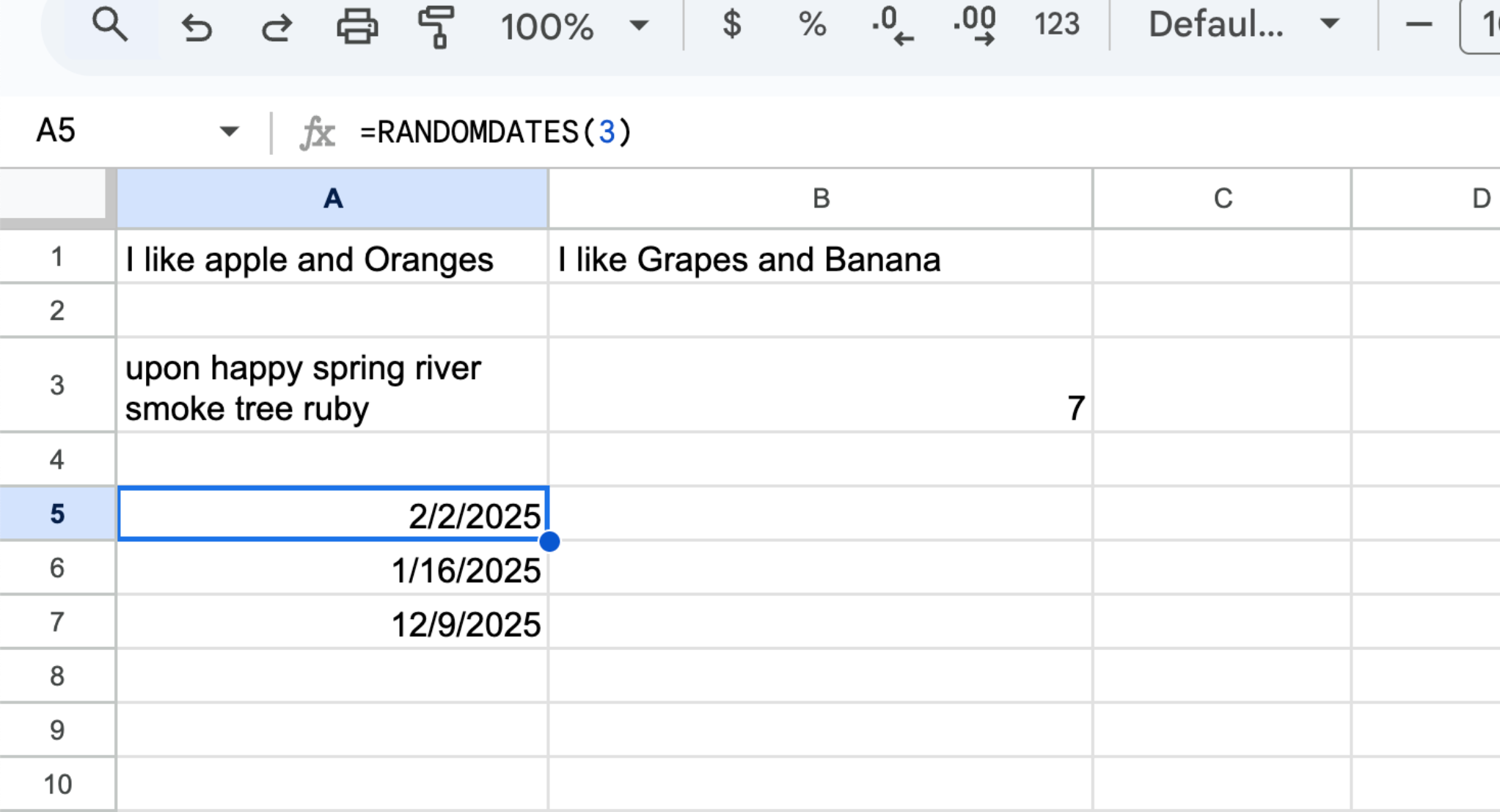Format as currency with dollar icon
The height and width of the screenshot is (812, 1500).
tap(731, 24)
